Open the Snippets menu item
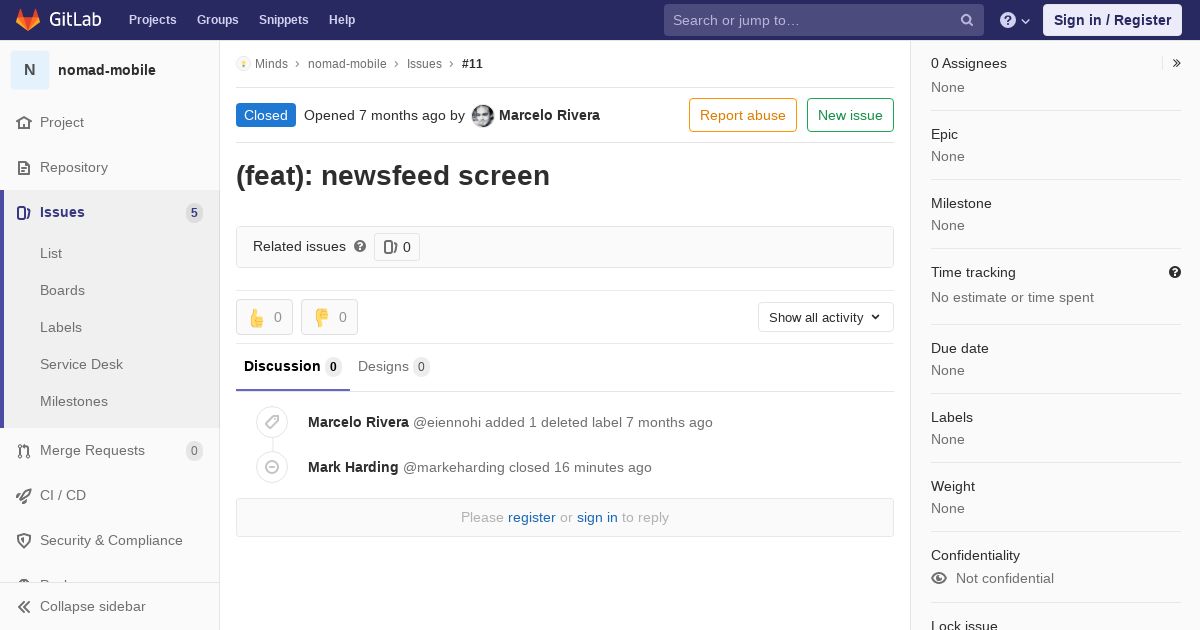 pyautogui.click(x=283, y=20)
